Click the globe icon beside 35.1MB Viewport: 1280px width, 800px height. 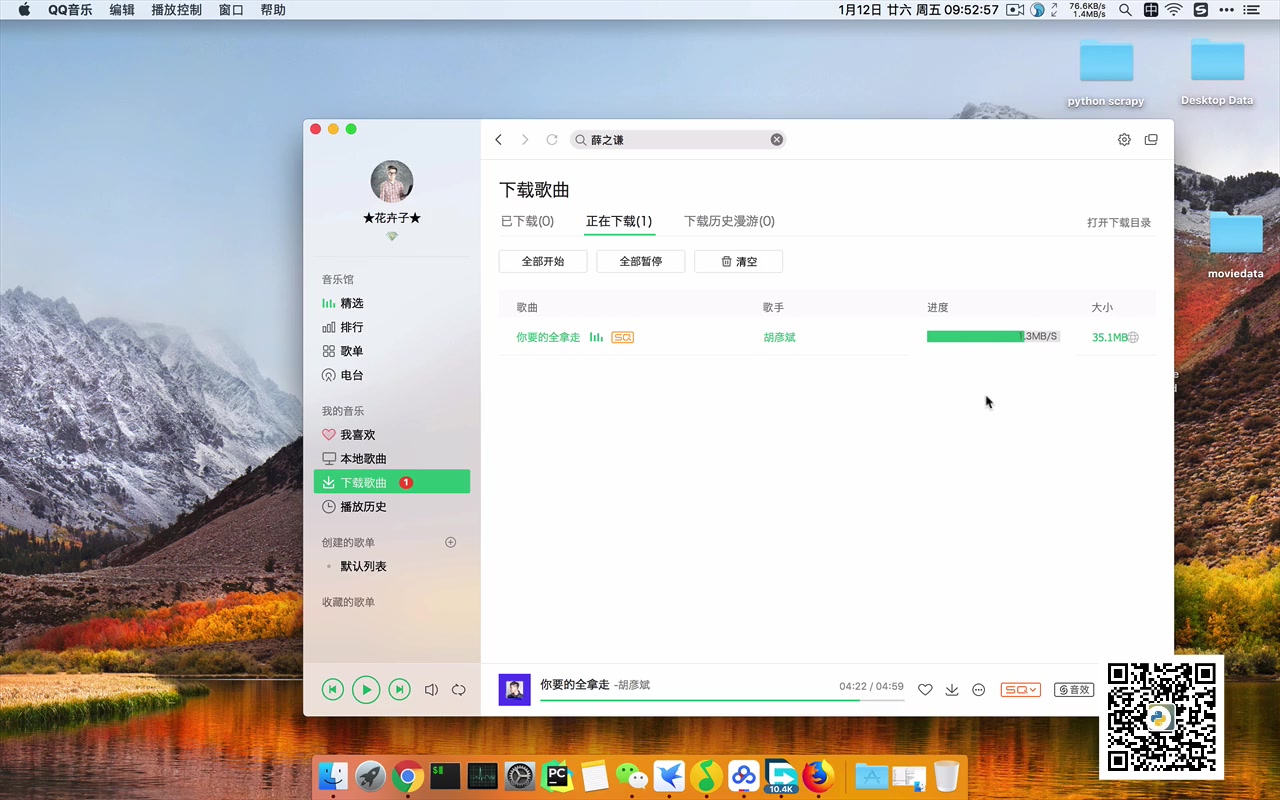(1133, 338)
